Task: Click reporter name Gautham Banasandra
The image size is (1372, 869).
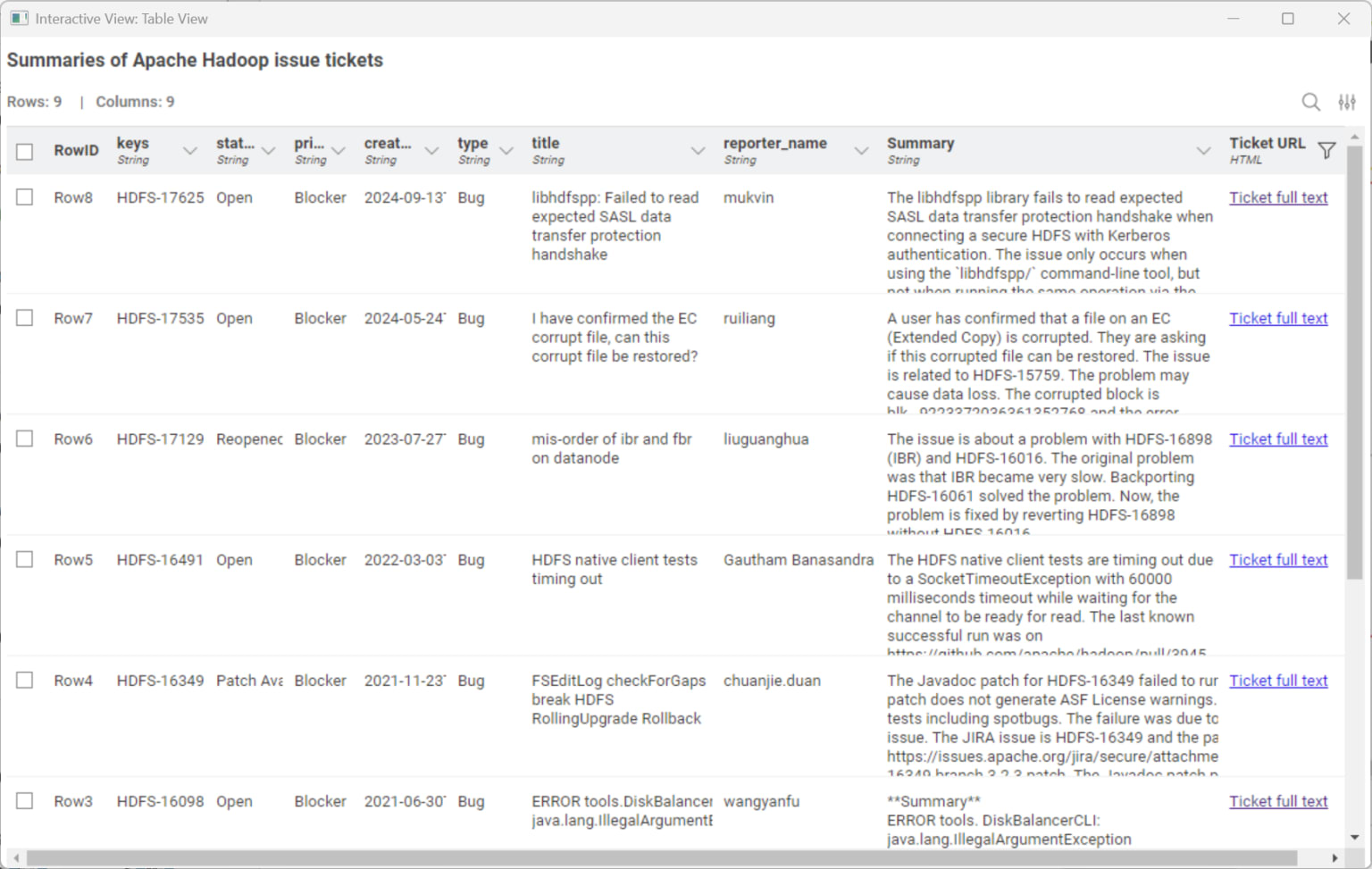Action: click(799, 559)
